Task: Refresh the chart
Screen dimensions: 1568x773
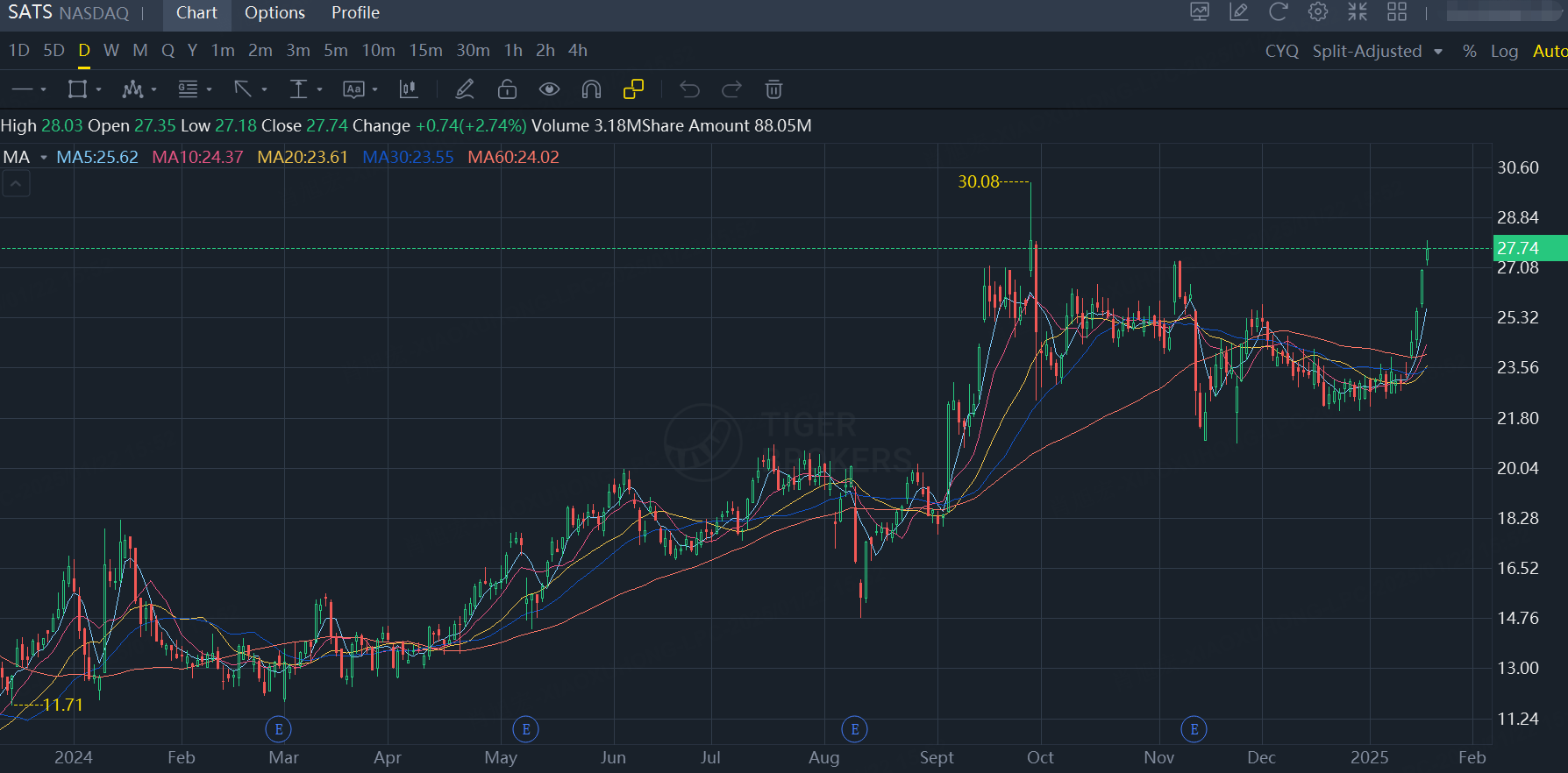Action: [1279, 12]
